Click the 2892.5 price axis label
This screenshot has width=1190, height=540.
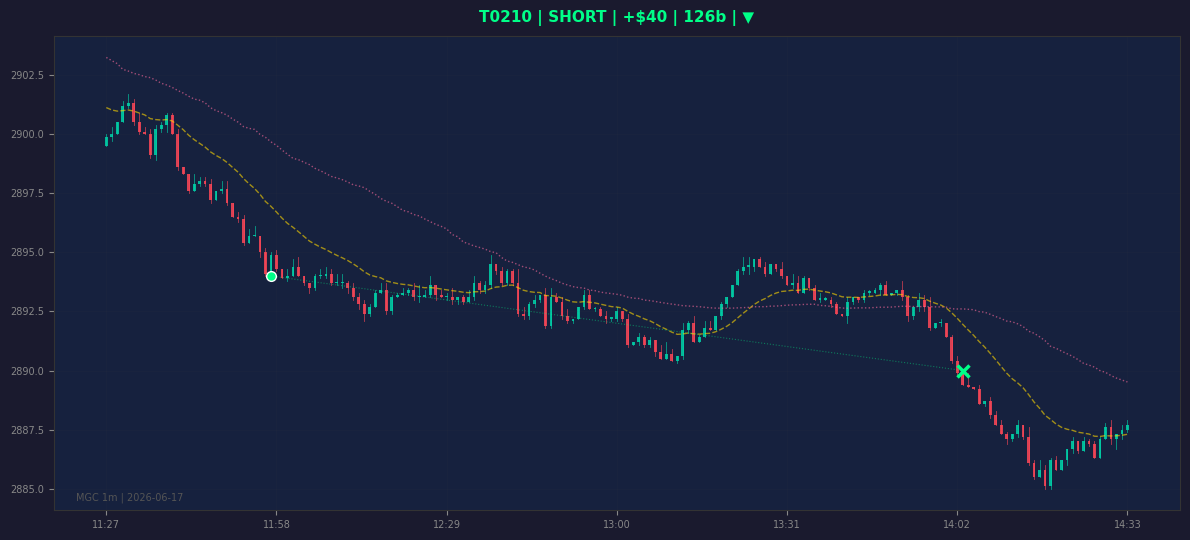(x=27, y=312)
